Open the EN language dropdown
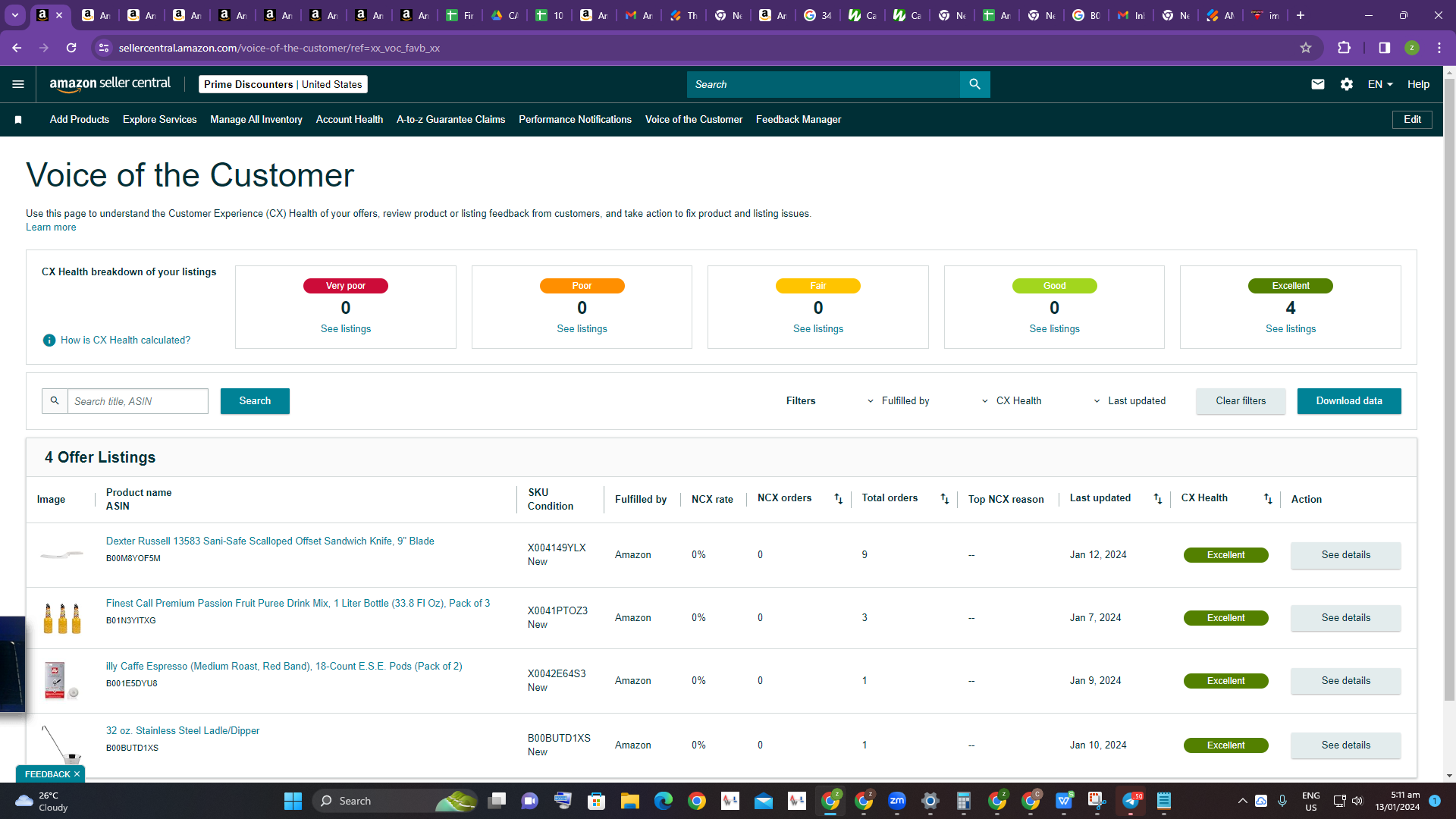1456x819 pixels. coord(1380,84)
